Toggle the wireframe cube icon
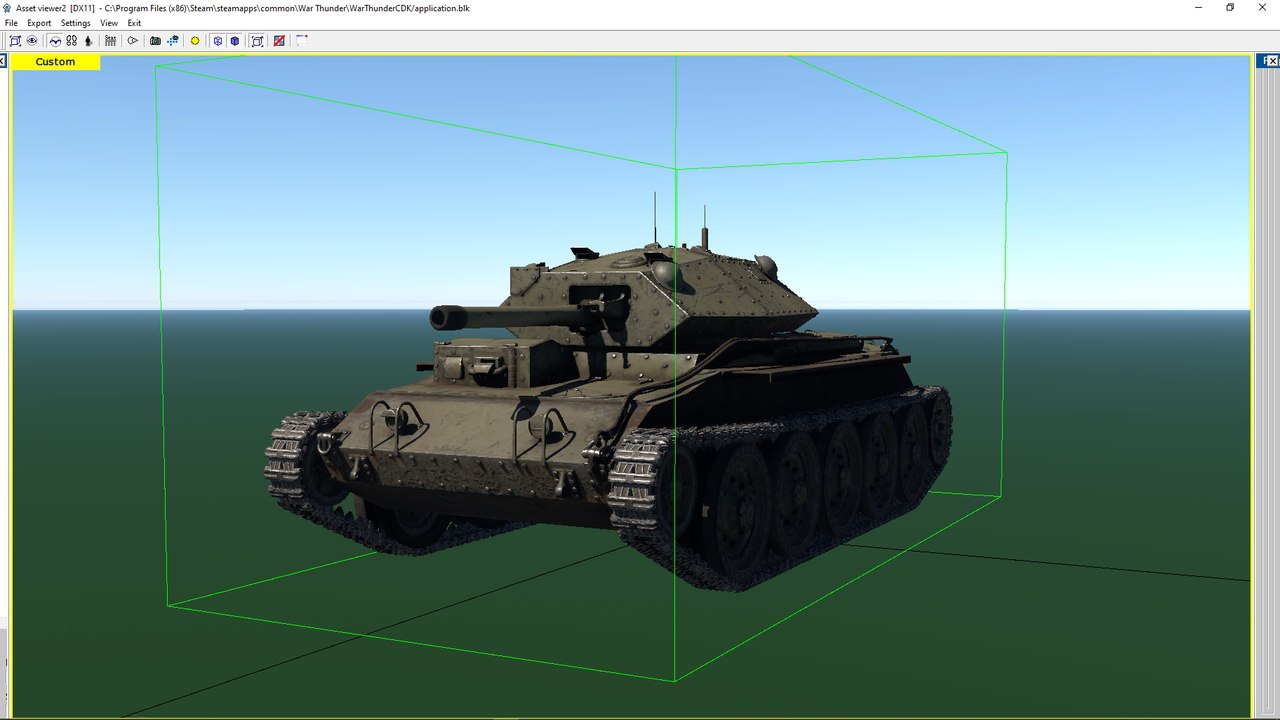Screen dimensions: 1280x720 [x=218, y=41]
